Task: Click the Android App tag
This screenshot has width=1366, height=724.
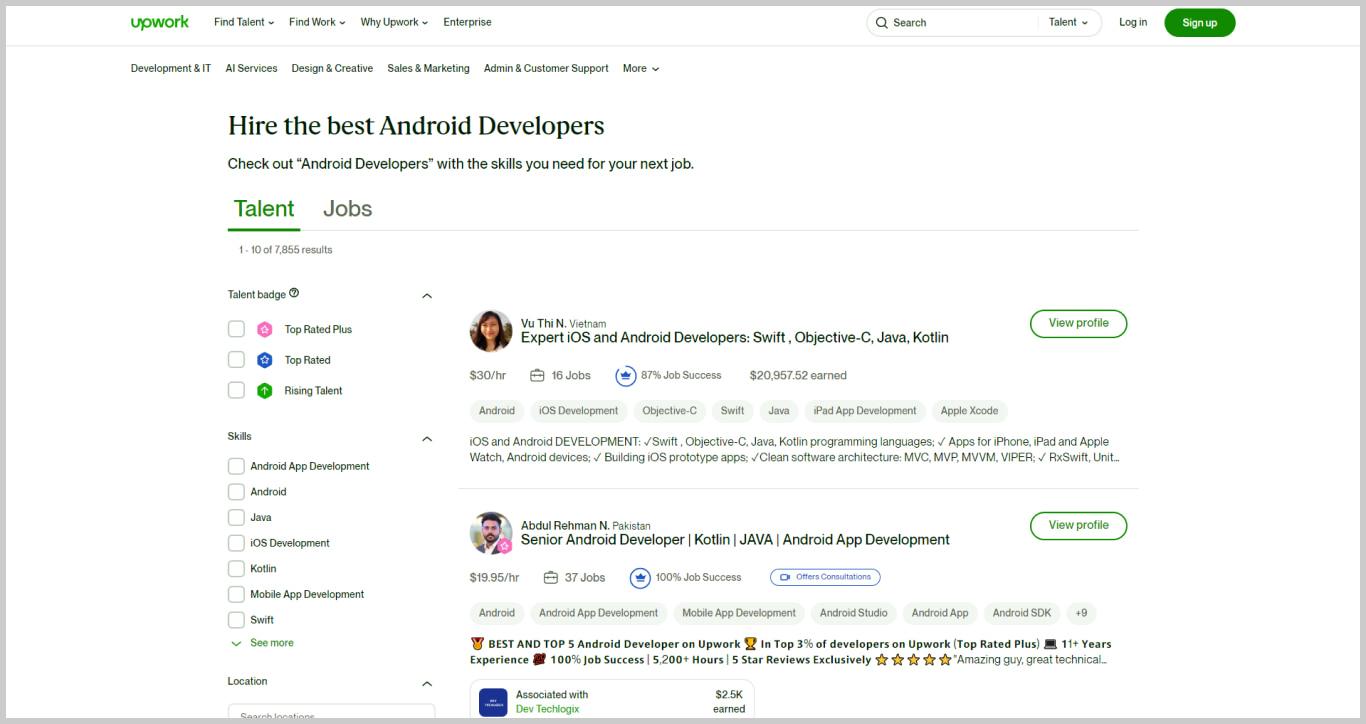Action: click(940, 613)
